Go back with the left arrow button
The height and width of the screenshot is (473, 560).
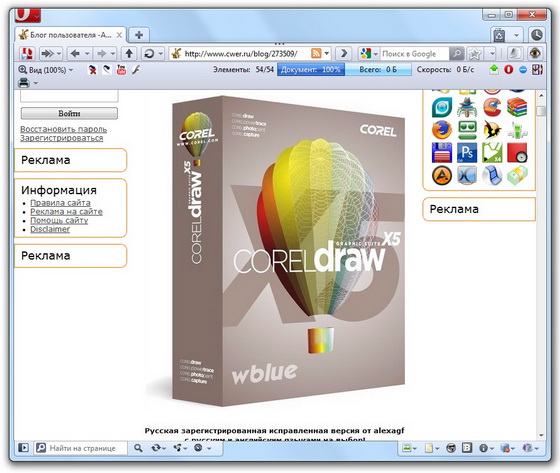(x=75, y=54)
